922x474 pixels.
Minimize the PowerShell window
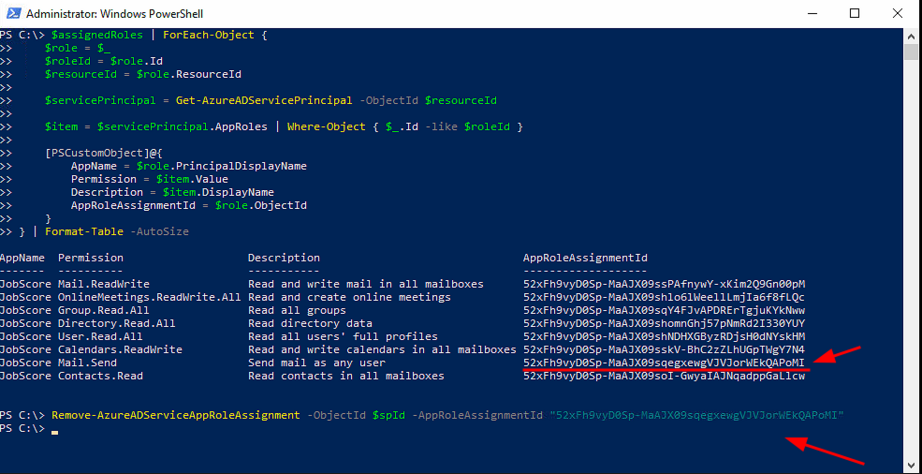[x=812, y=13]
